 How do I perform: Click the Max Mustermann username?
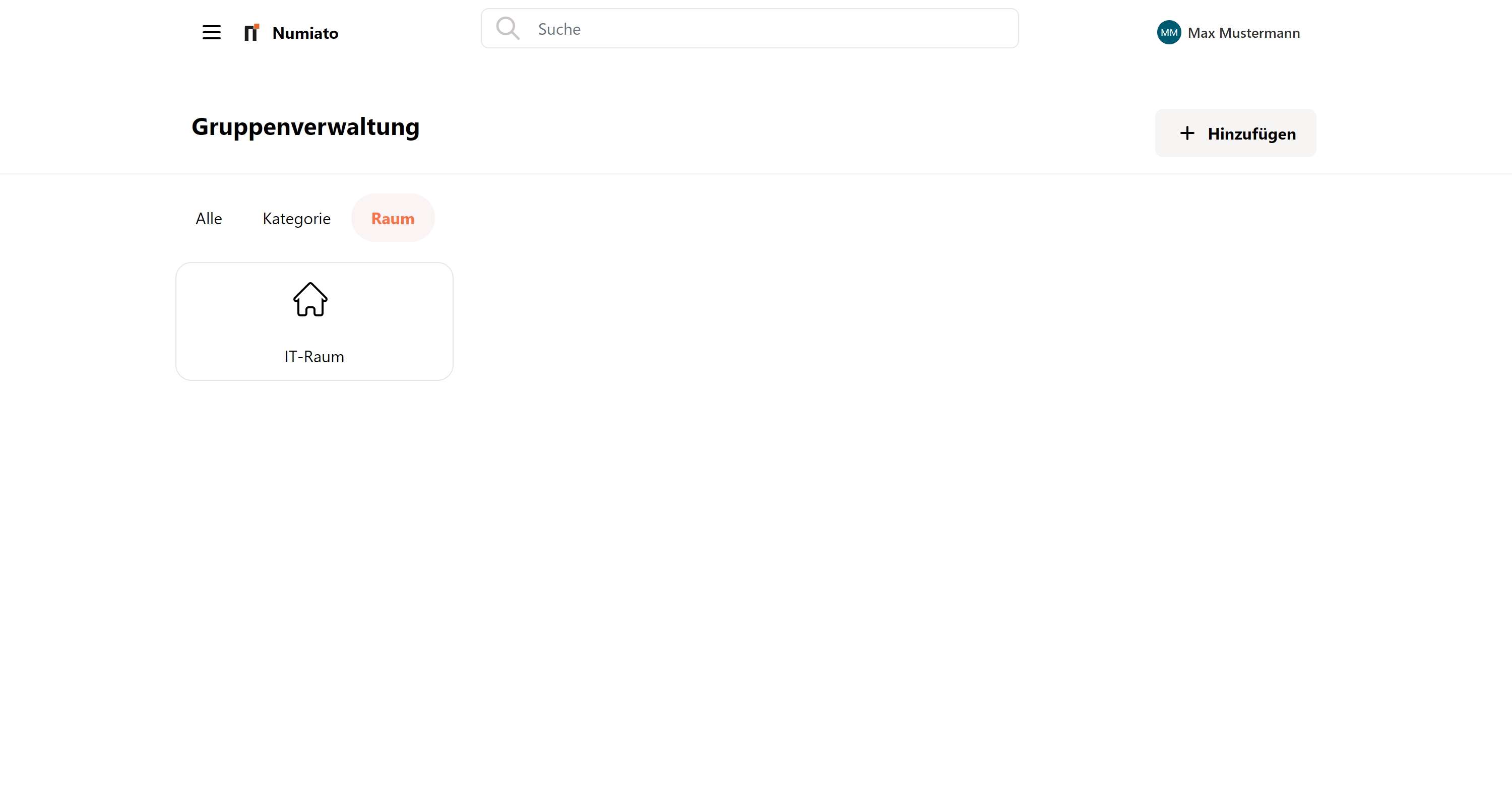(x=1244, y=33)
